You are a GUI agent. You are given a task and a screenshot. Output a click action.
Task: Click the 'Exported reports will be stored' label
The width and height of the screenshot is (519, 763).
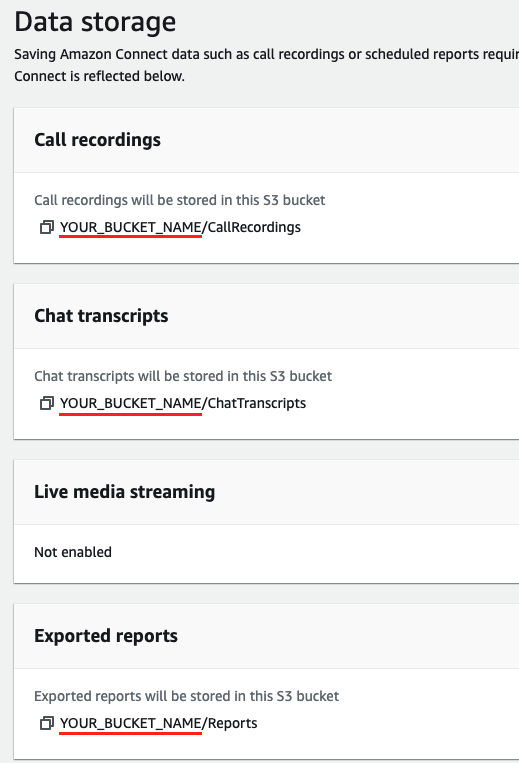point(186,696)
